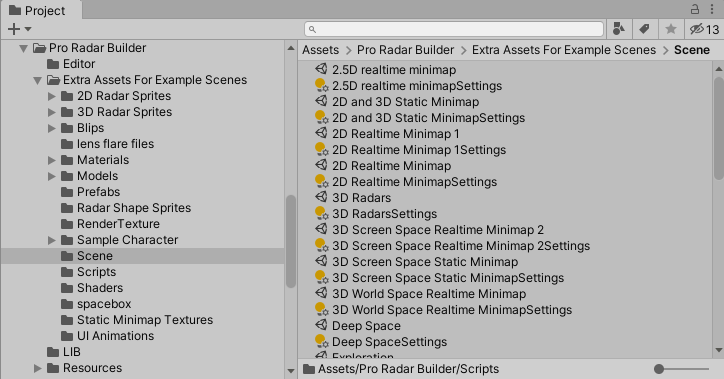Open the panel options kebab menu
The height and width of the screenshot is (379, 724).
(712, 9)
